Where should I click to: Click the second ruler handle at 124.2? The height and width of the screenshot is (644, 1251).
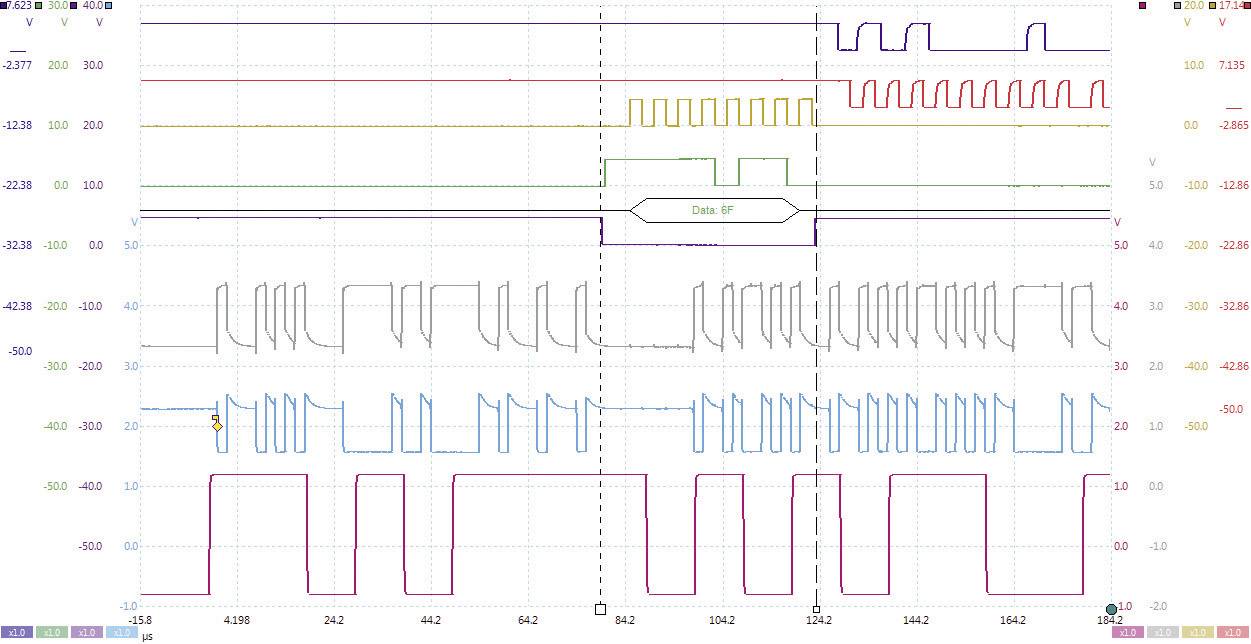pyautogui.click(x=816, y=609)
